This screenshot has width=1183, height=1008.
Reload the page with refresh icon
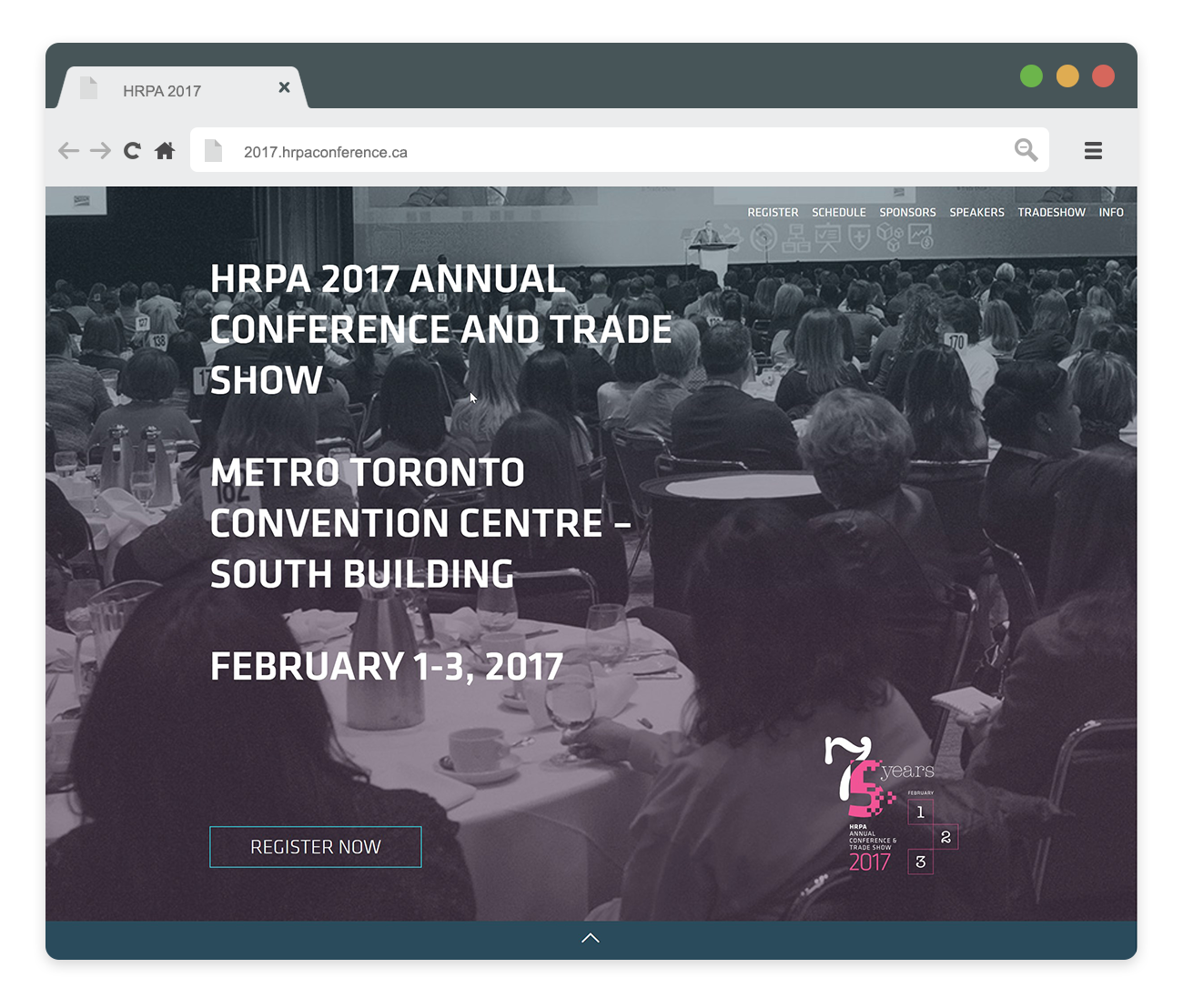click(x=132, y=150)
